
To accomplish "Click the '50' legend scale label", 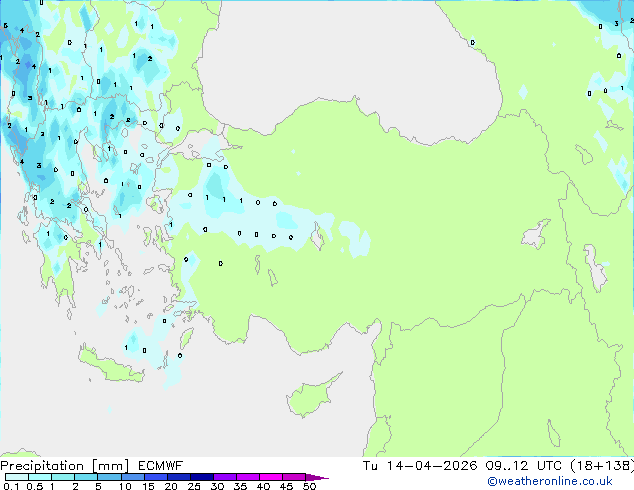I will tap(310, 486).
